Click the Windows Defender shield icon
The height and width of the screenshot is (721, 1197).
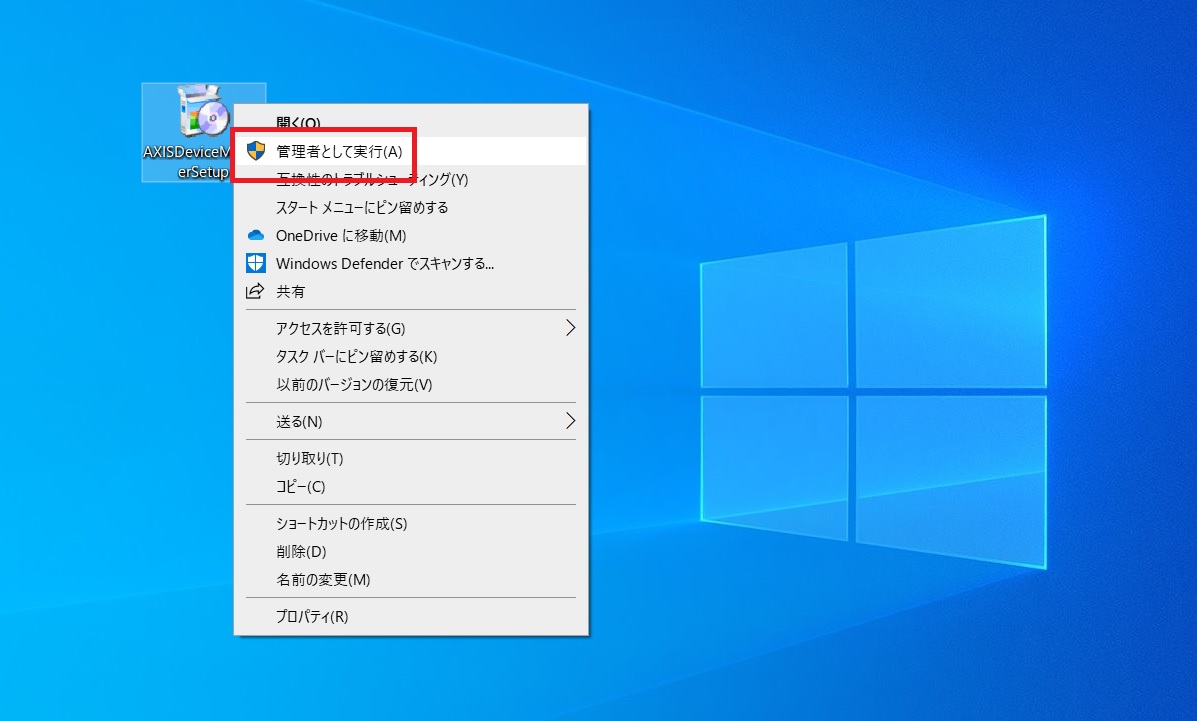(x=256, y=264)
